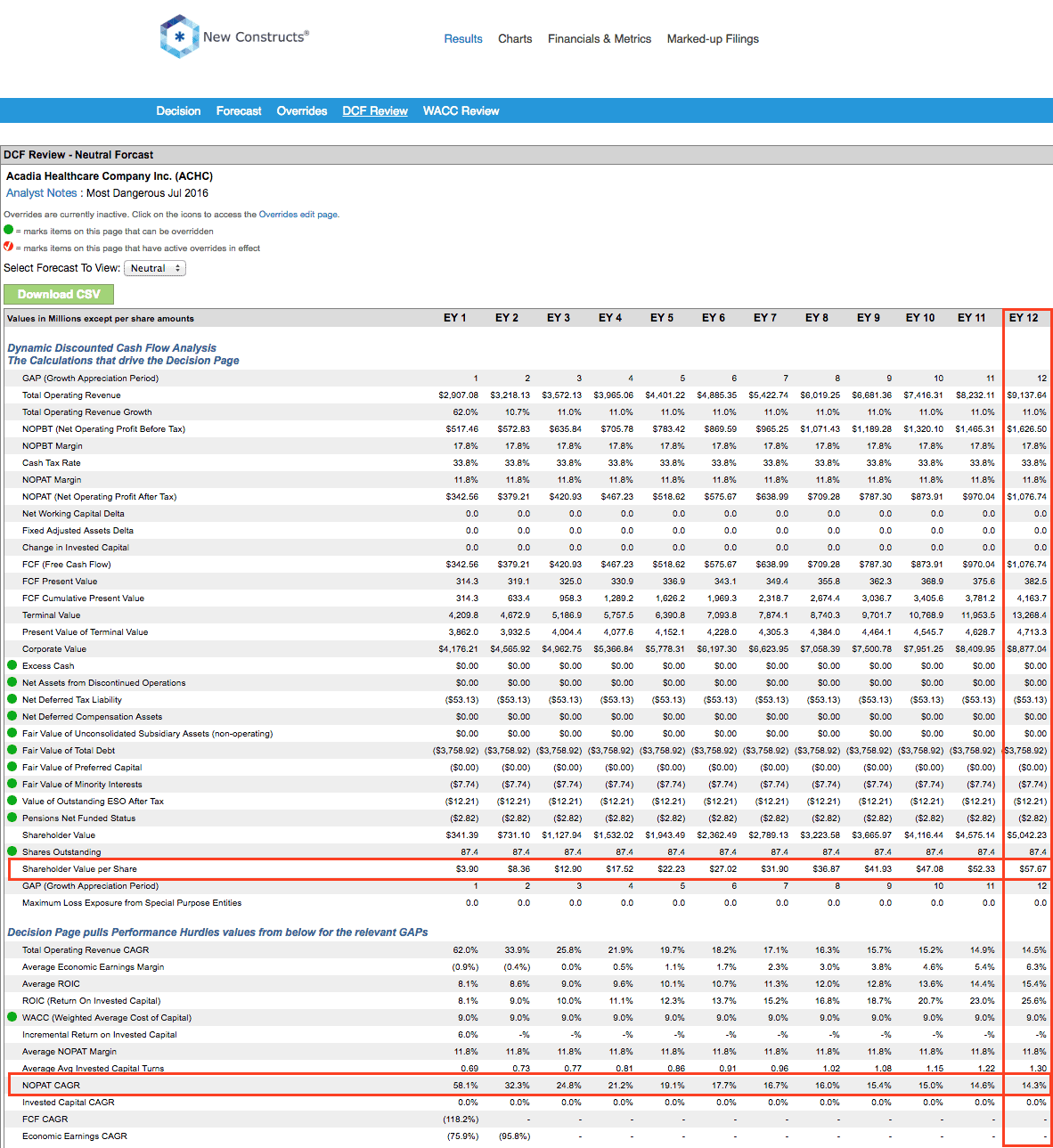This screenshot has width=1053, height=1148.
Task: Click the Dynamic Discounted Cash Flow Analysis heading
Action: click(111, 348)
